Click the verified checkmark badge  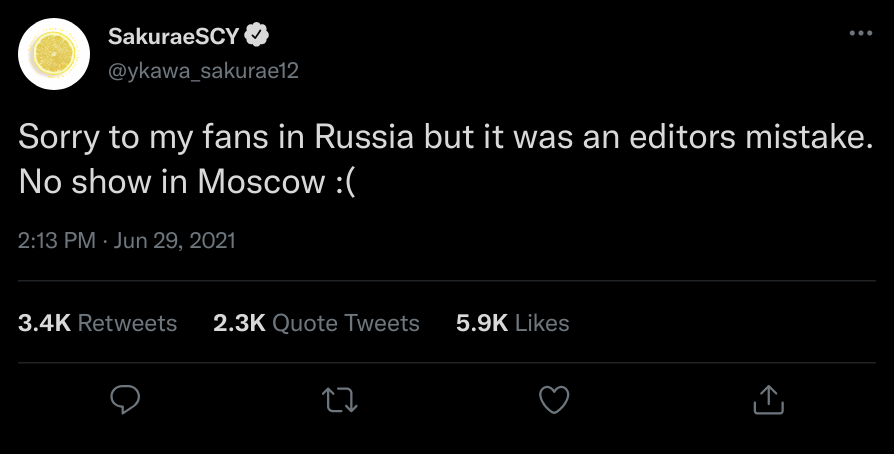pyautogui.click(x=258, y=37)
